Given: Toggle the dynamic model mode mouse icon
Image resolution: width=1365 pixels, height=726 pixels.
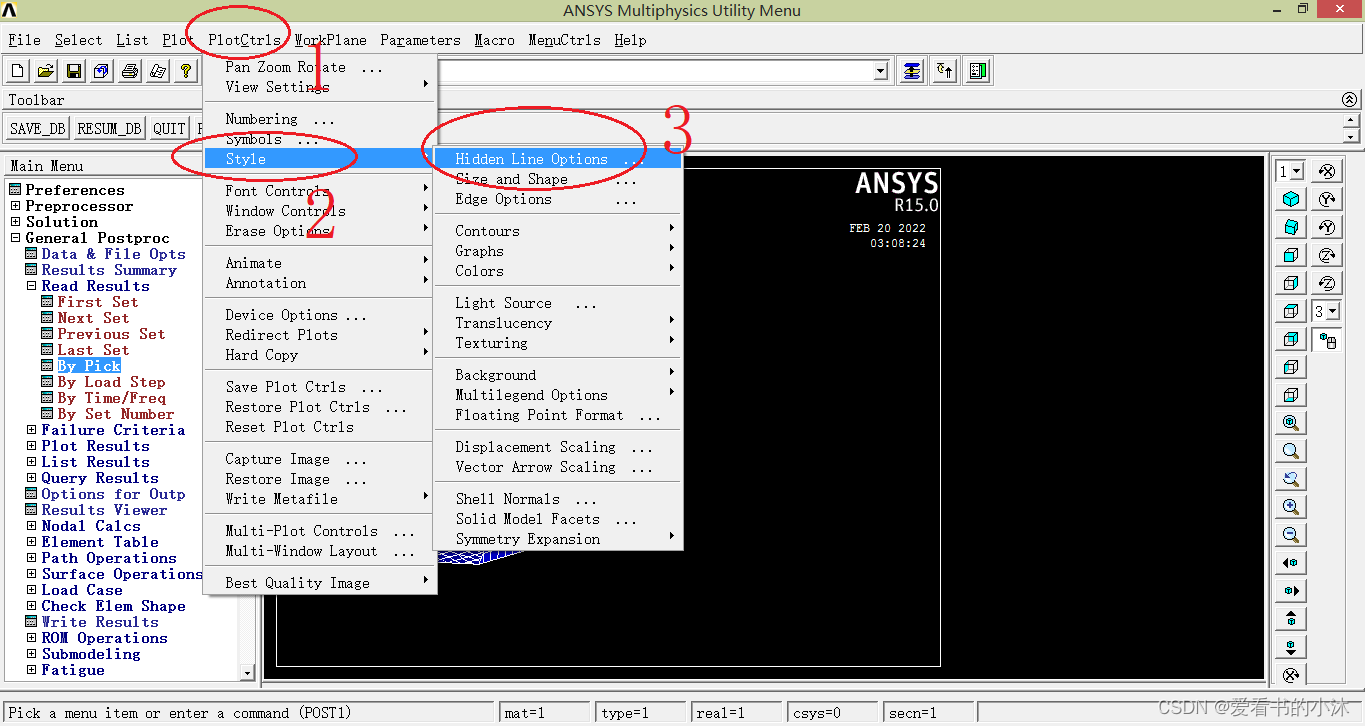Looking at the screenshot, I should pos(1327,341).
